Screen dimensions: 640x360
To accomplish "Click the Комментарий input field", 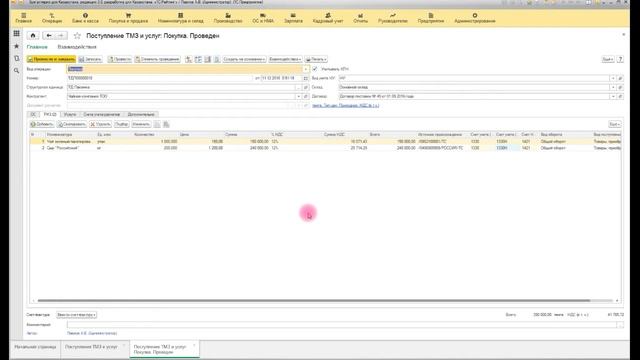I will click(x=342, y=324).
